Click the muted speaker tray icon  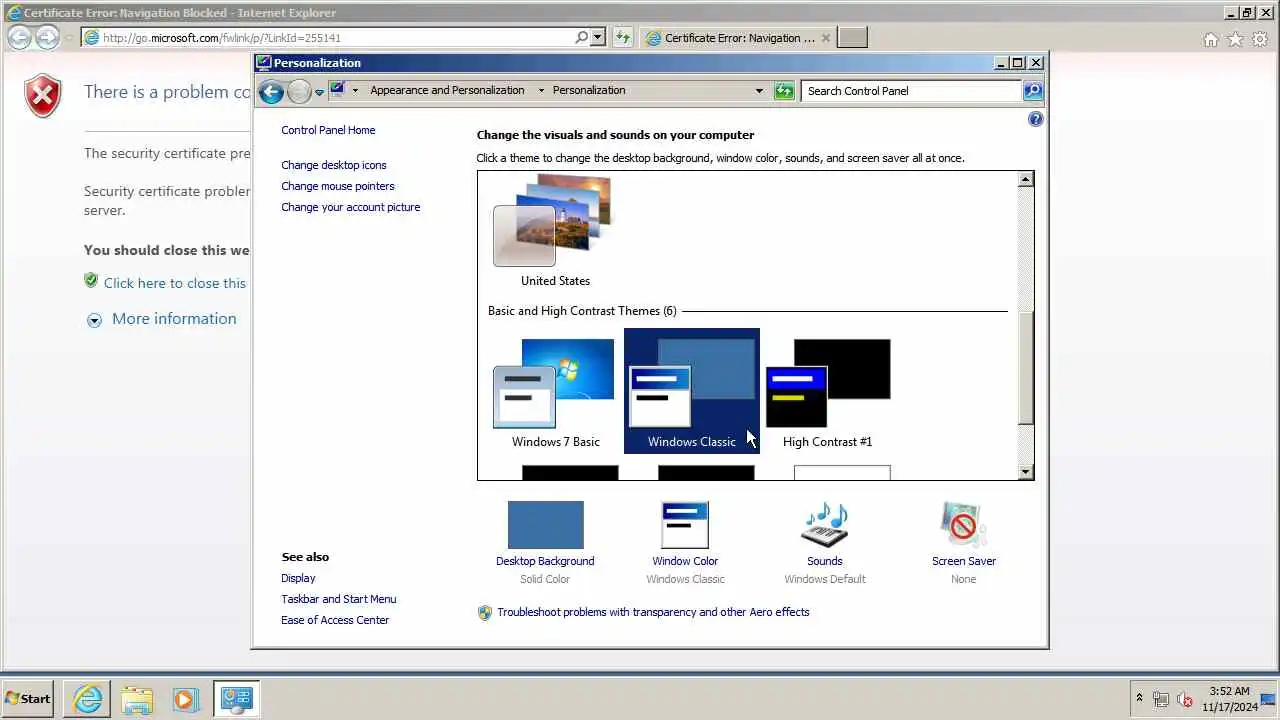pos(1185,699)
